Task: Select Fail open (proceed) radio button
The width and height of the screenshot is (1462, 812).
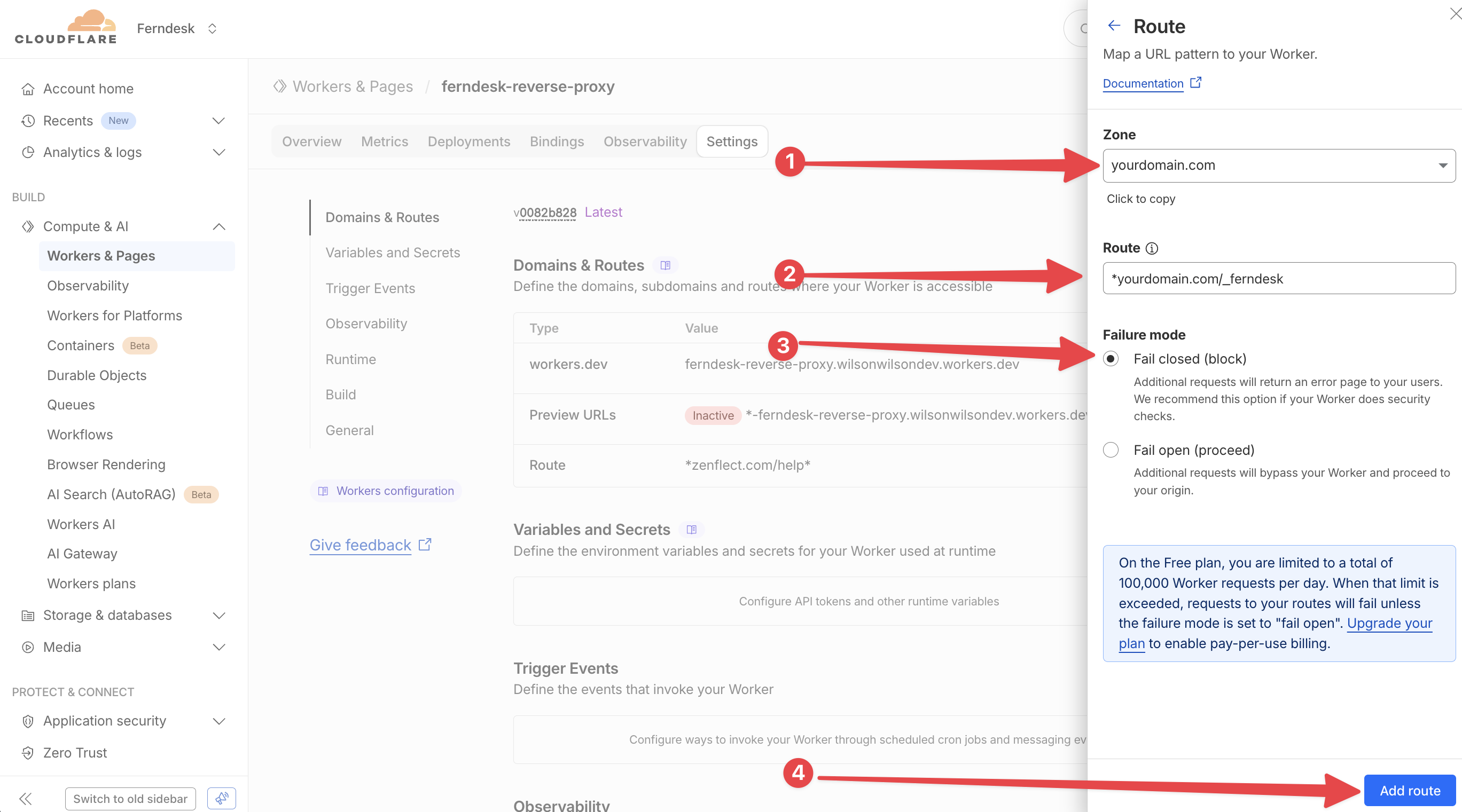Action: tap(1111, 450)
